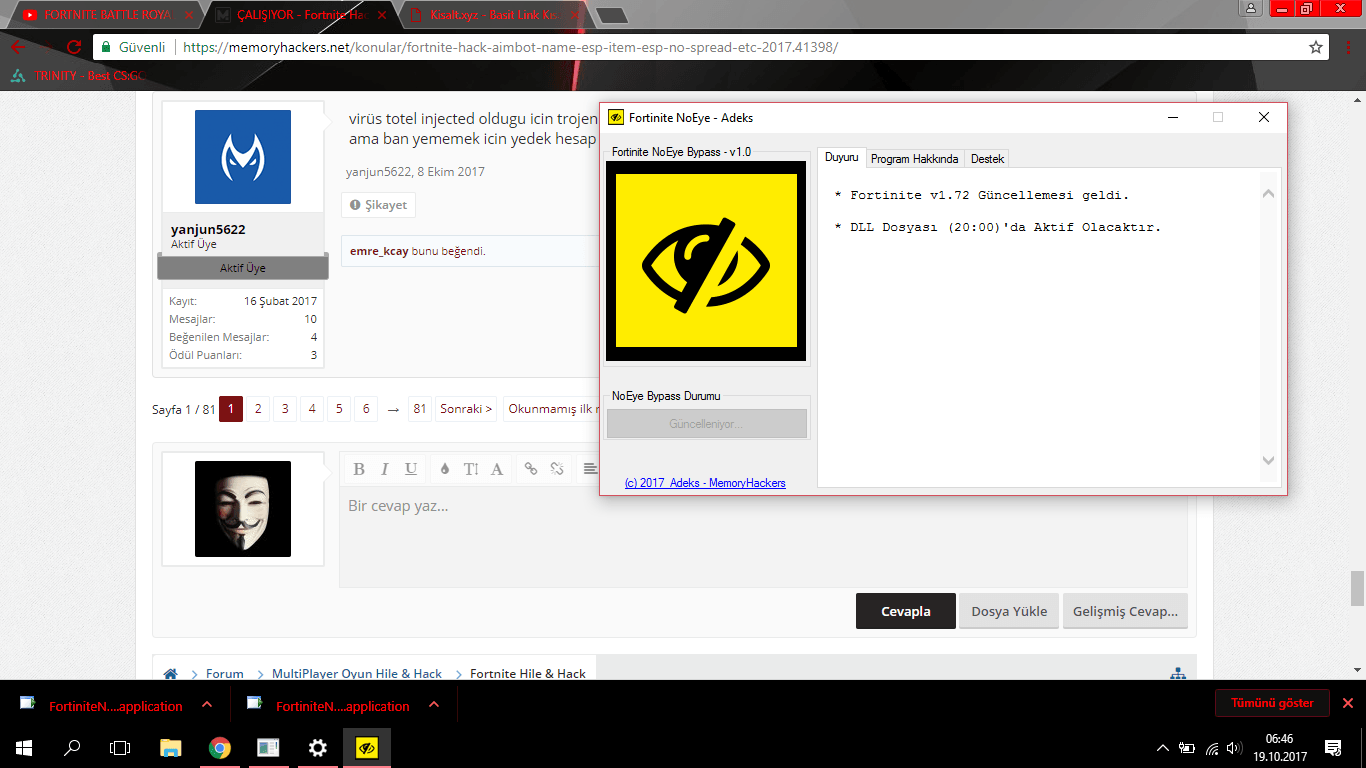Open Task View on the taskbar

coord(120,747)
